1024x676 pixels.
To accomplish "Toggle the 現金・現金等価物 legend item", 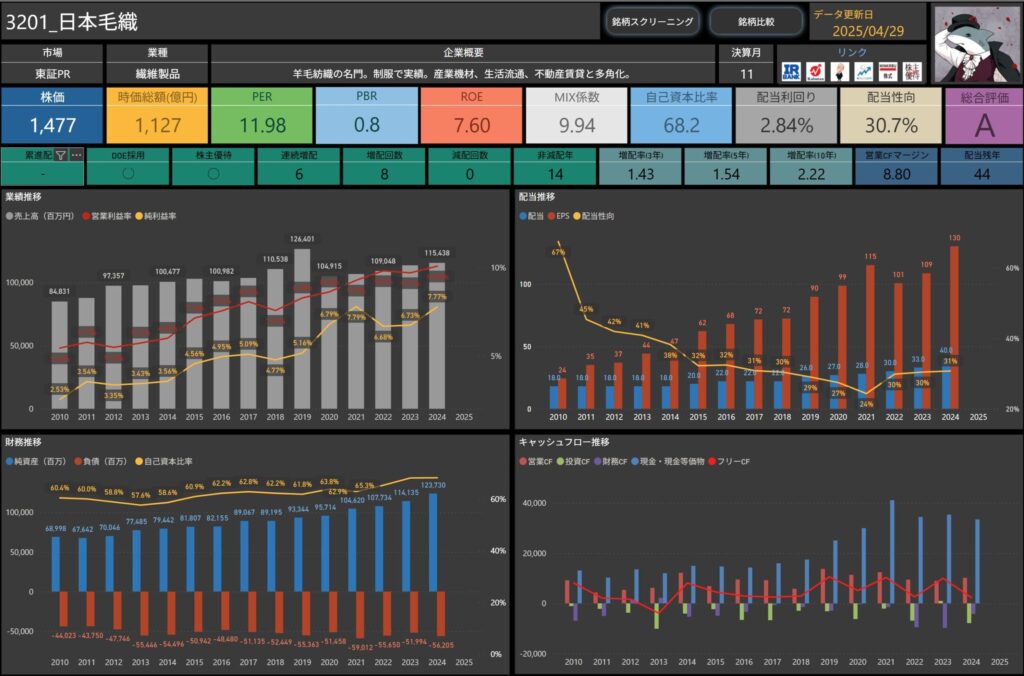I will click(x=667, y=462).
